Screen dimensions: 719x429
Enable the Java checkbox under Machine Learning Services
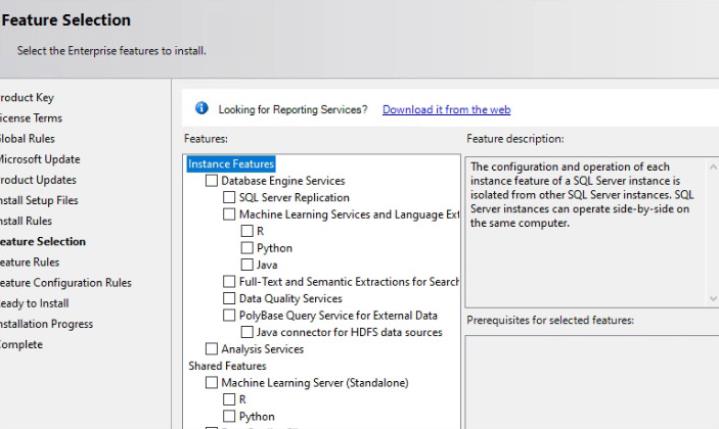[x=247, y=264]
